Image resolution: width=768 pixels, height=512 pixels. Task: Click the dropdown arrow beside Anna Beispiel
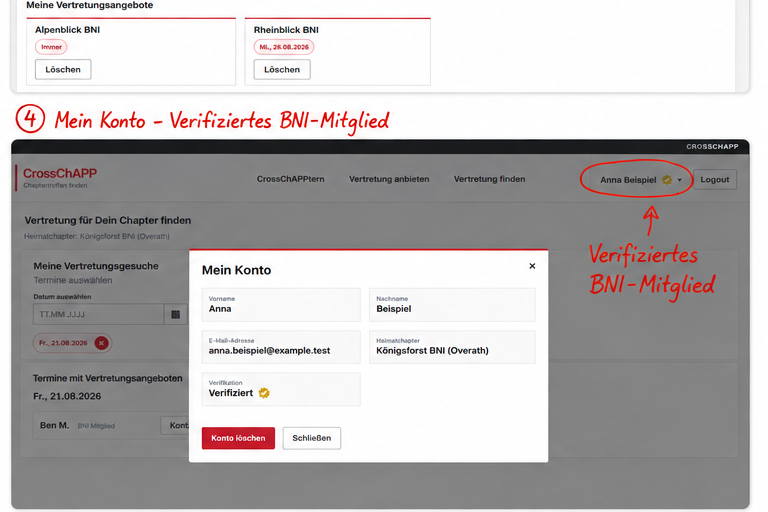679,180
